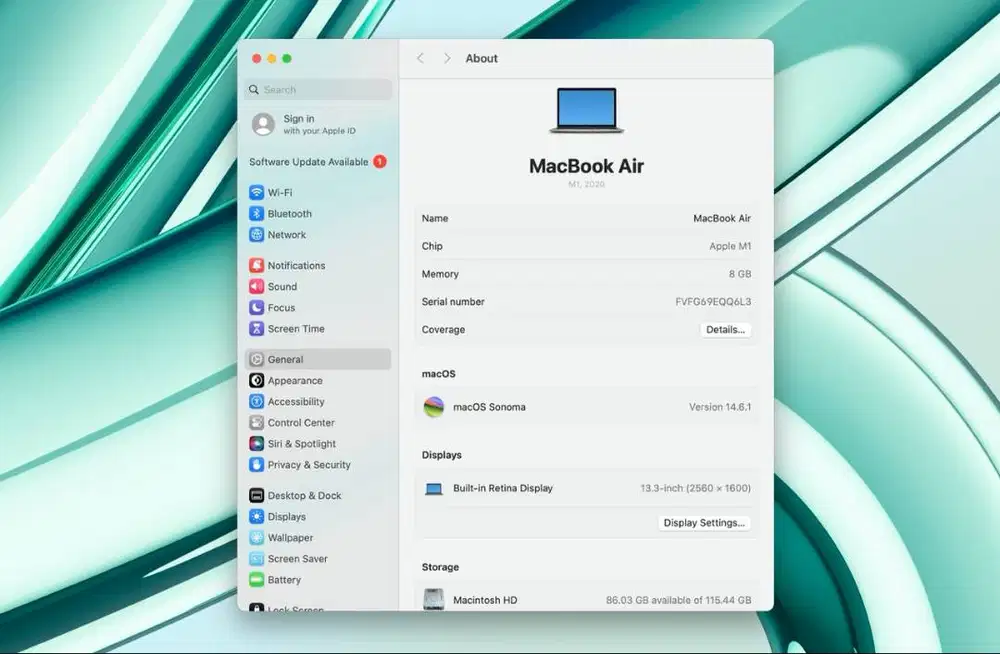The image size is (1000, 654).
Task: Click the MacBook Air laptop image
Action: [x=587, y=110]
